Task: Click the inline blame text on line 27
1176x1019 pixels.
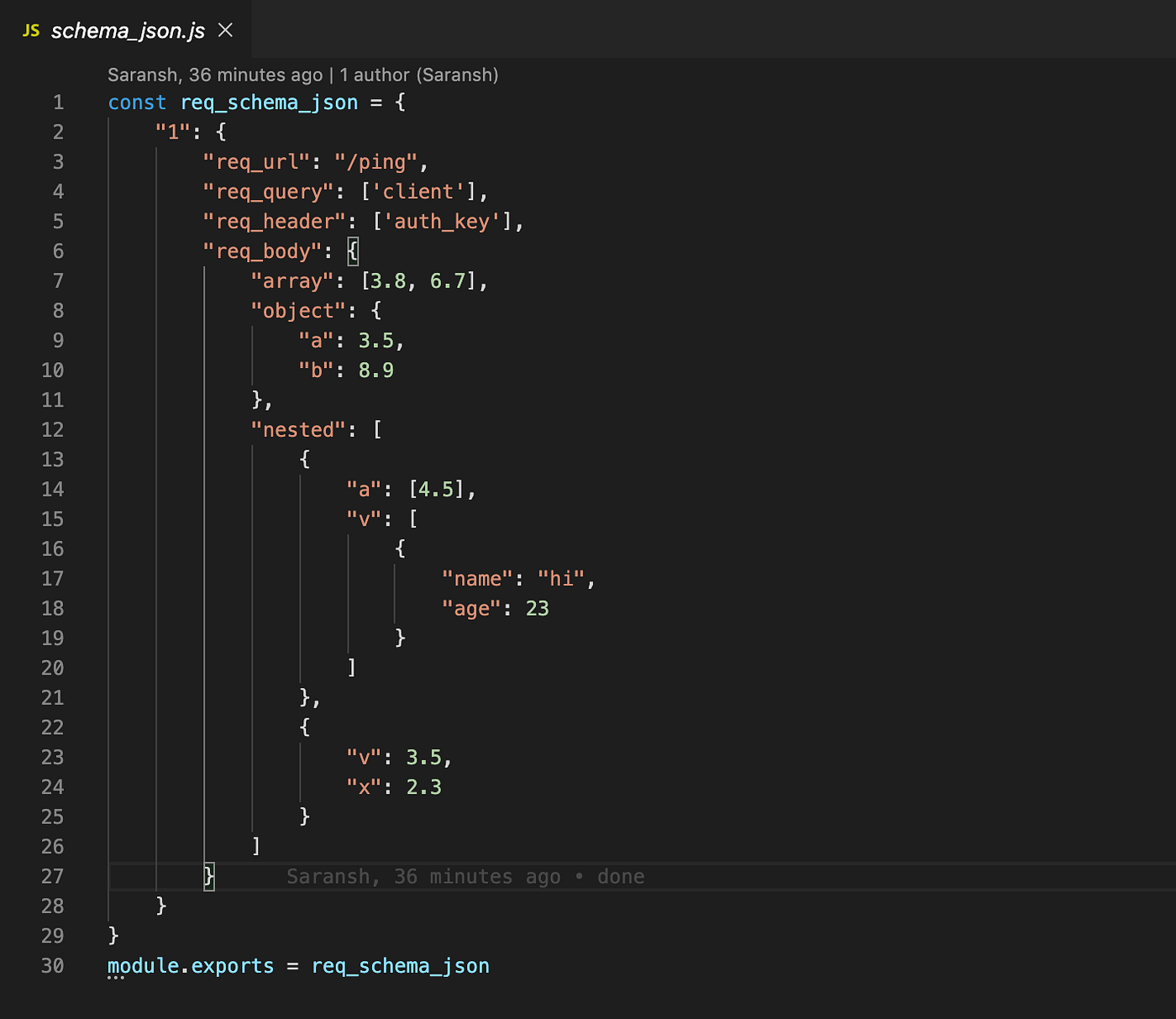Action: tap(465, 876)
